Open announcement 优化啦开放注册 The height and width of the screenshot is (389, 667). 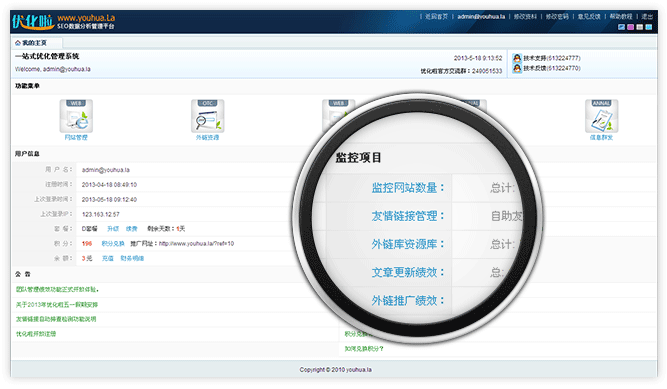(x=36, y=334)
